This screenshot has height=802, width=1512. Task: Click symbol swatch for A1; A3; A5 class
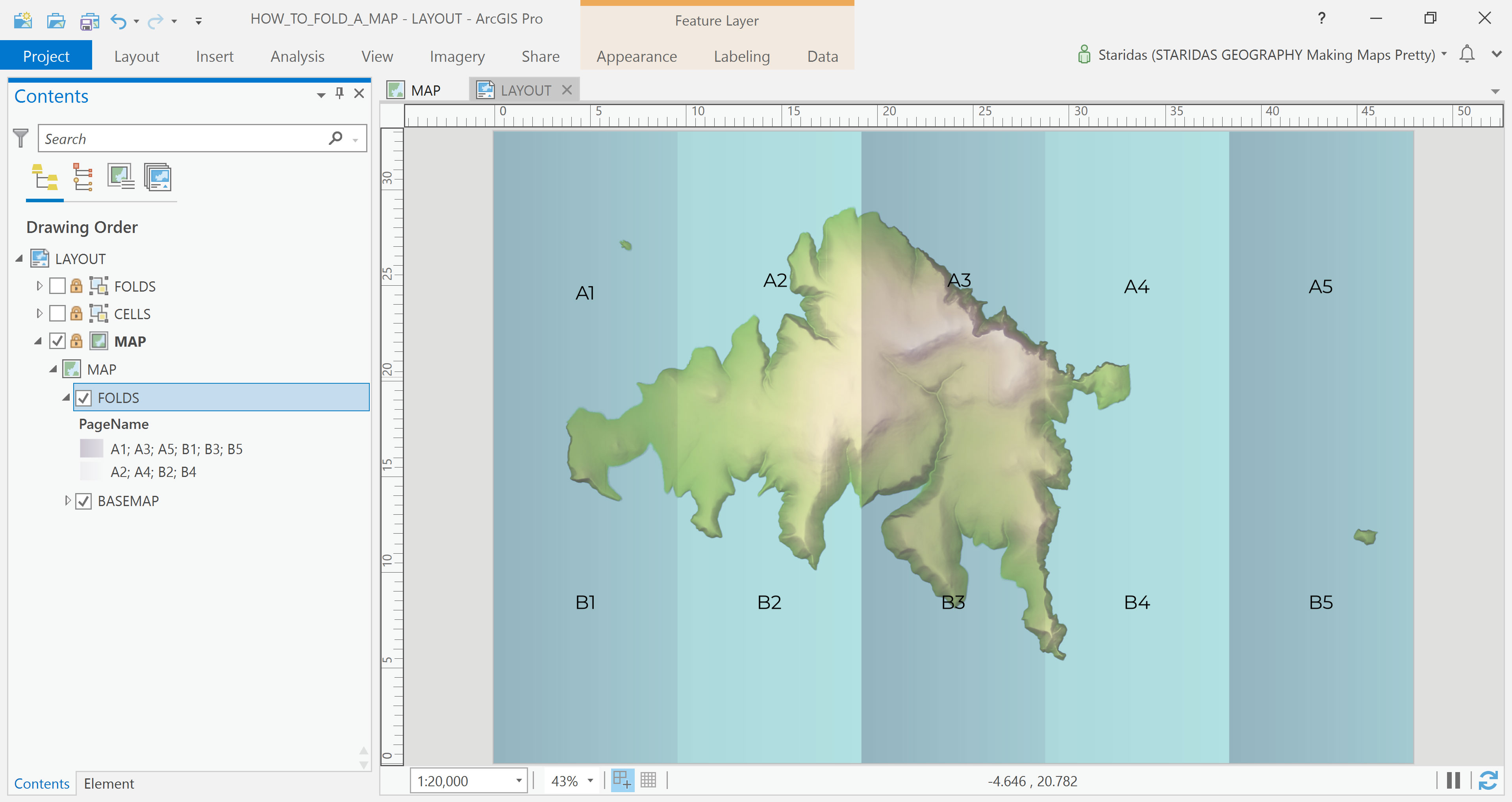pos(91,449)
